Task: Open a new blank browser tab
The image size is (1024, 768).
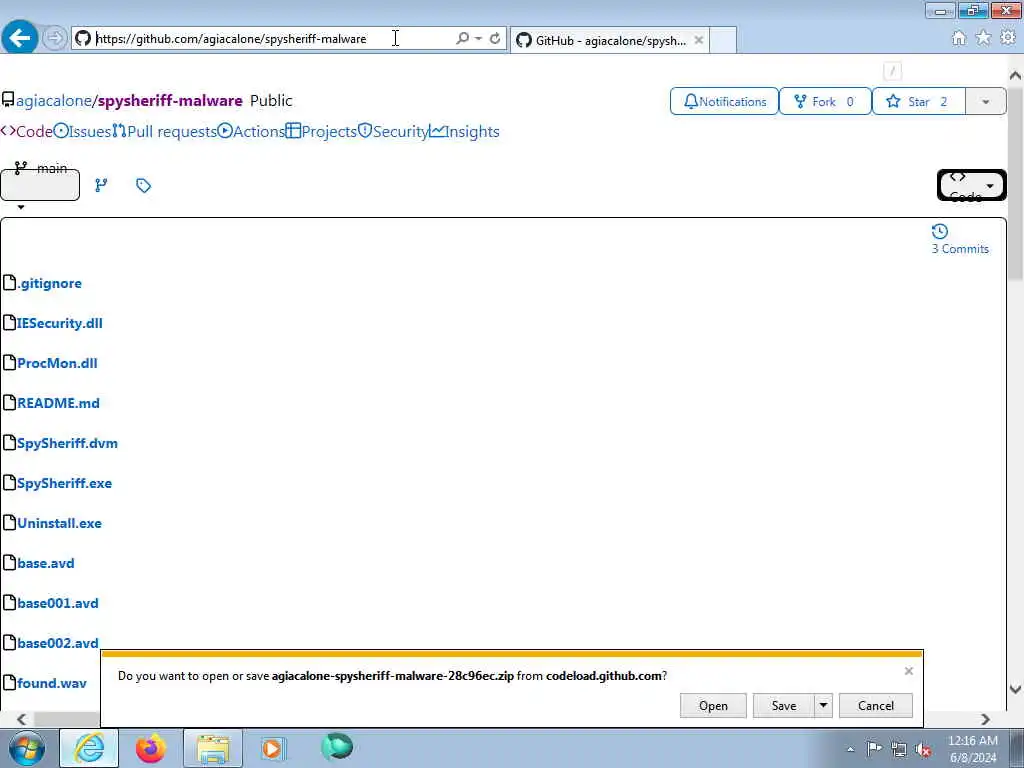Action: 723,40
